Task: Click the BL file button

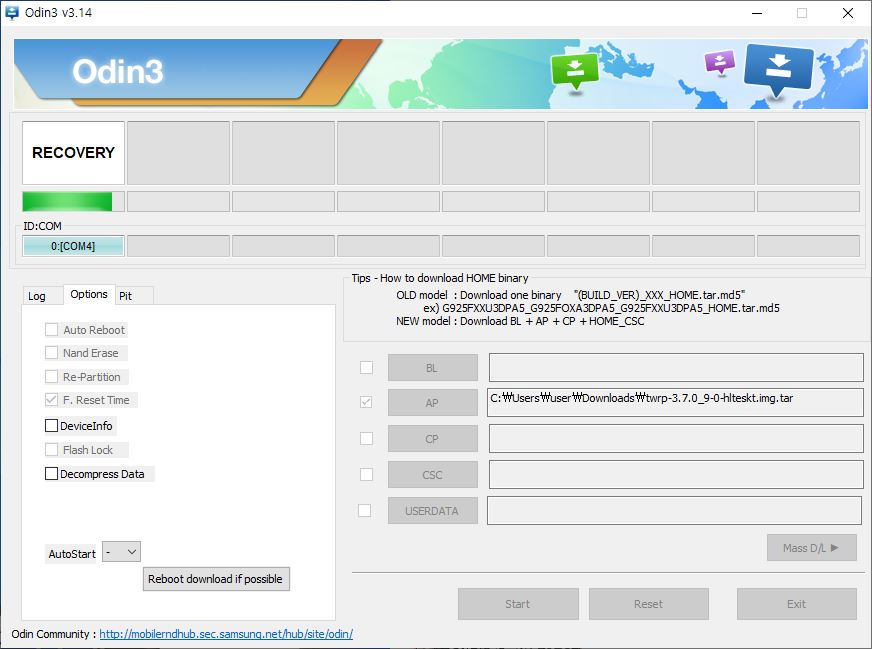Action: 433,368
